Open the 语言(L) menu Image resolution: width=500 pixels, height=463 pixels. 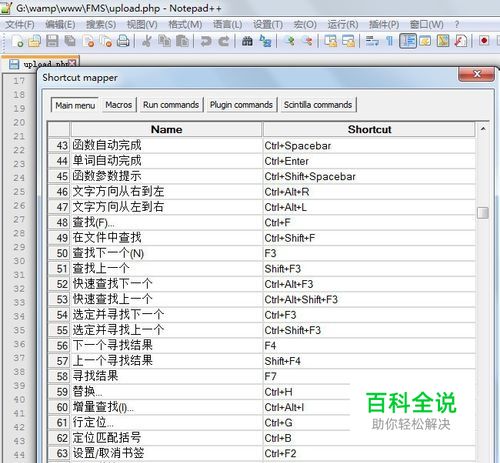228,24
